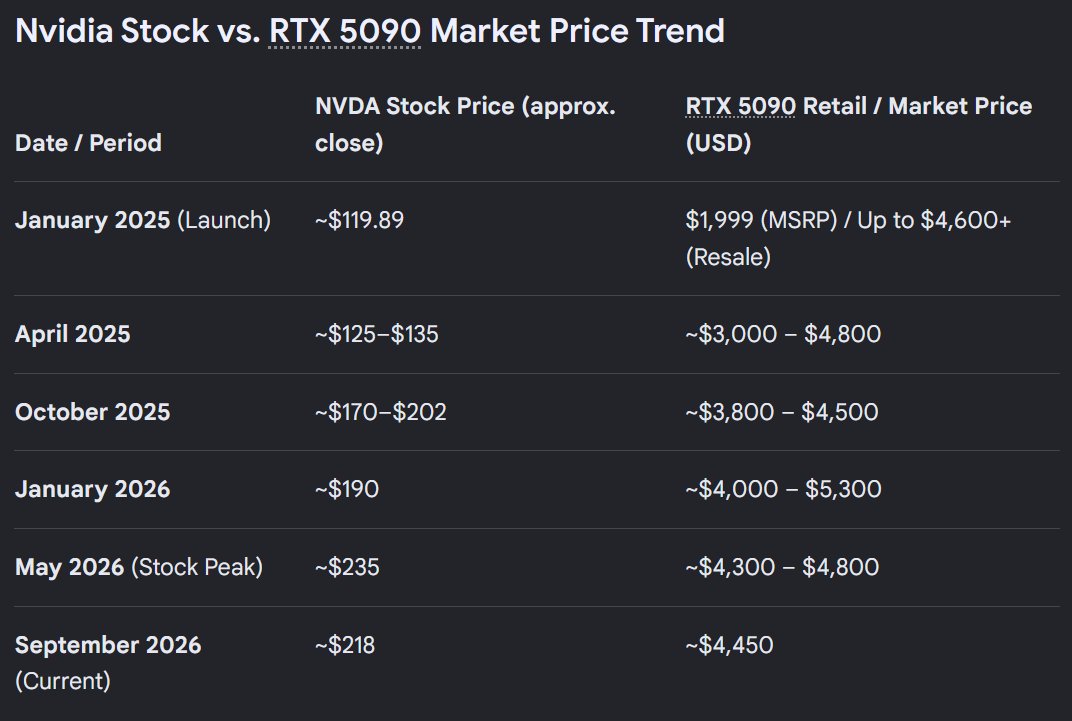Click the ~$3,800 – $4,500 price cell

pyautogui.click(x=782, y=412)
